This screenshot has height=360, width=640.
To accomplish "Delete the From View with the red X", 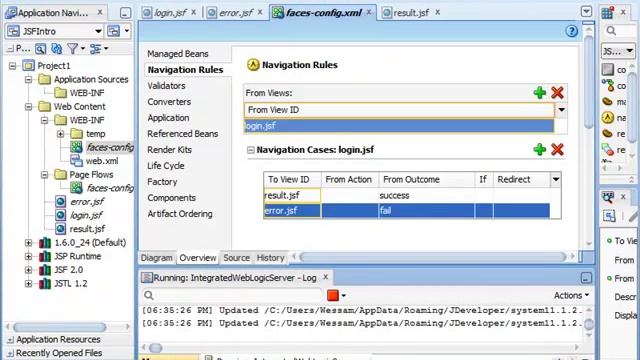I will coord(557,93).
